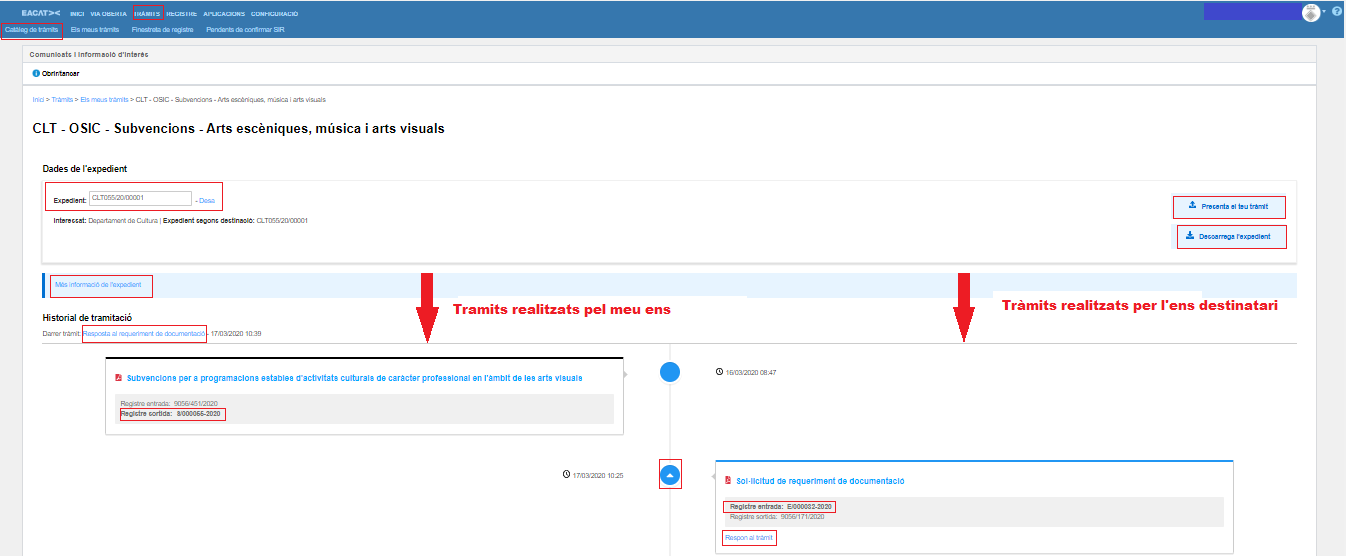Click the info icon beside Obrintancar

coord(36,73)
